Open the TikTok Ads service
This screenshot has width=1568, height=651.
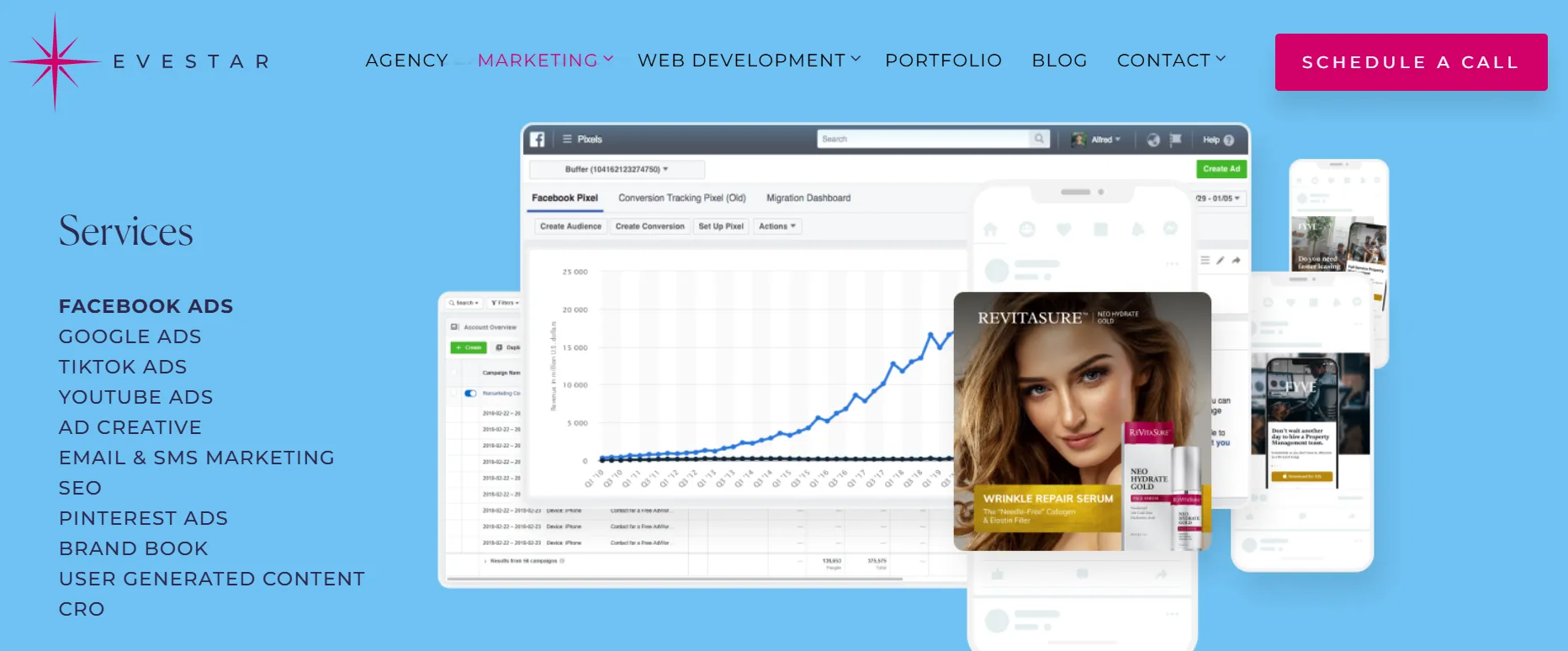pyautogui.click(x=123, y=367)
